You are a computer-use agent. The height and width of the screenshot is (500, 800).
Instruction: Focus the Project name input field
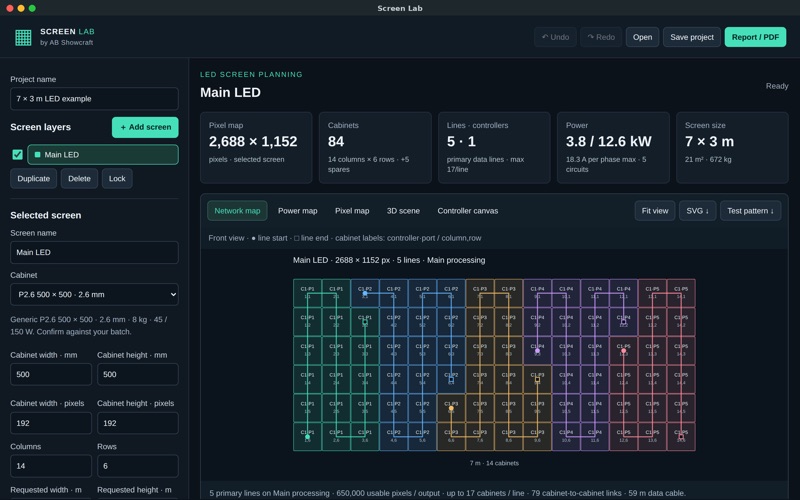coord(94,98)
